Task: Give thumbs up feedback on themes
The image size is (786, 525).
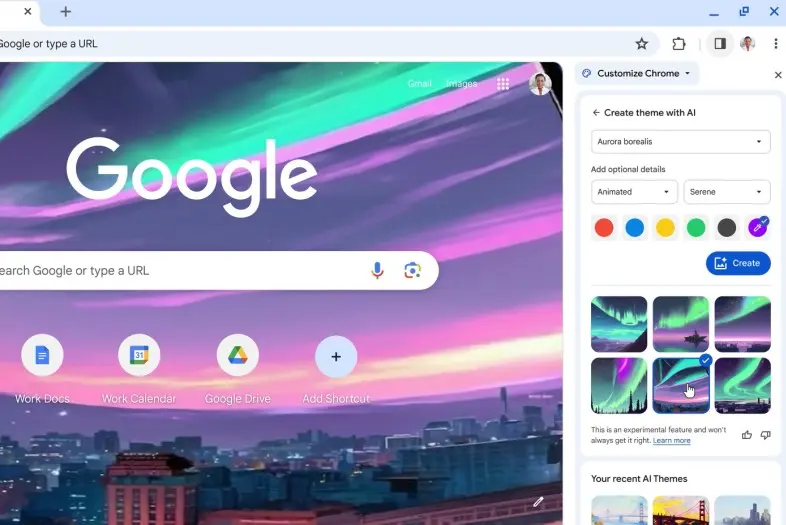Action: click(746, 435)
